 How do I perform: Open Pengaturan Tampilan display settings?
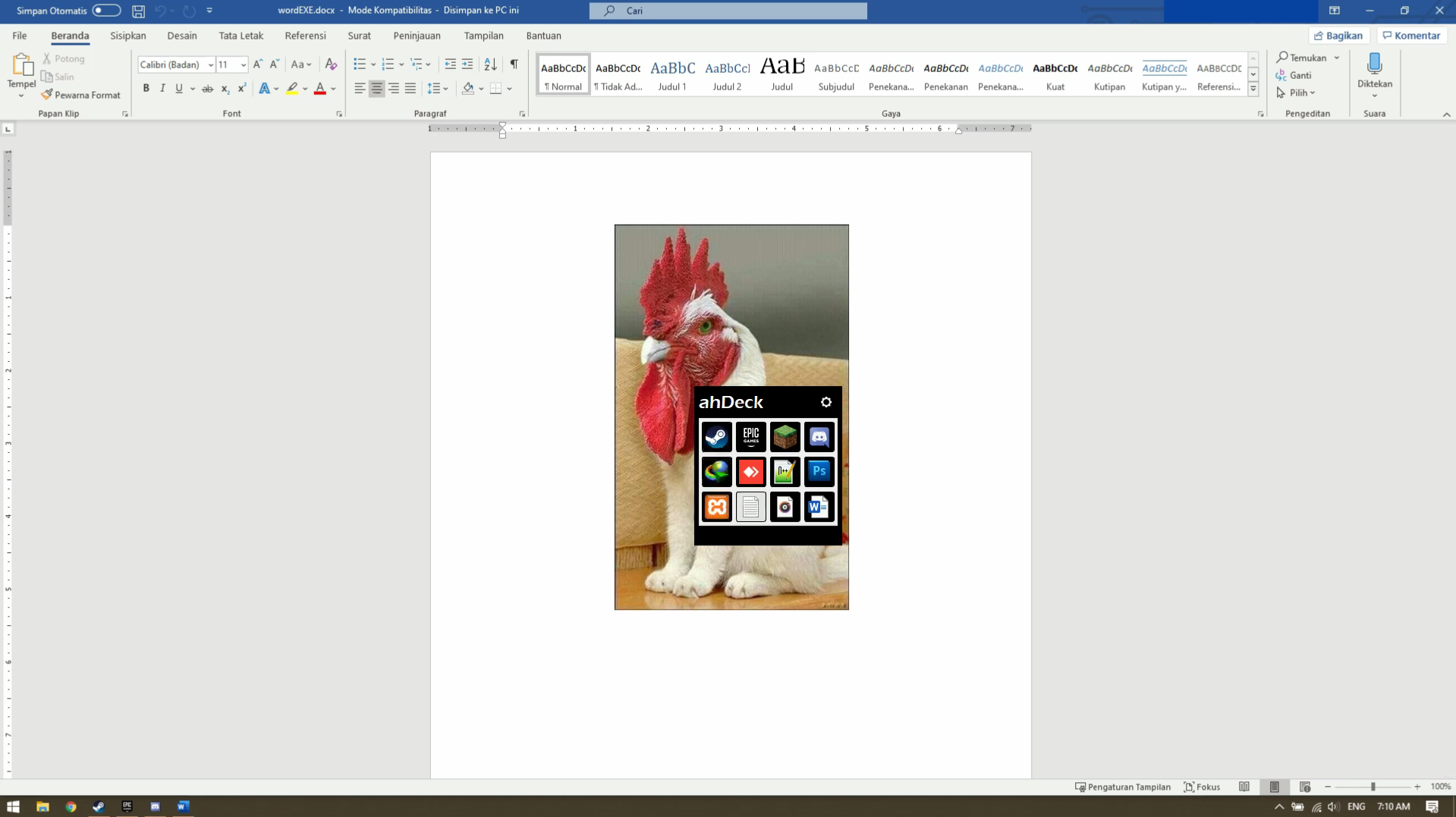coord(1123,787)
